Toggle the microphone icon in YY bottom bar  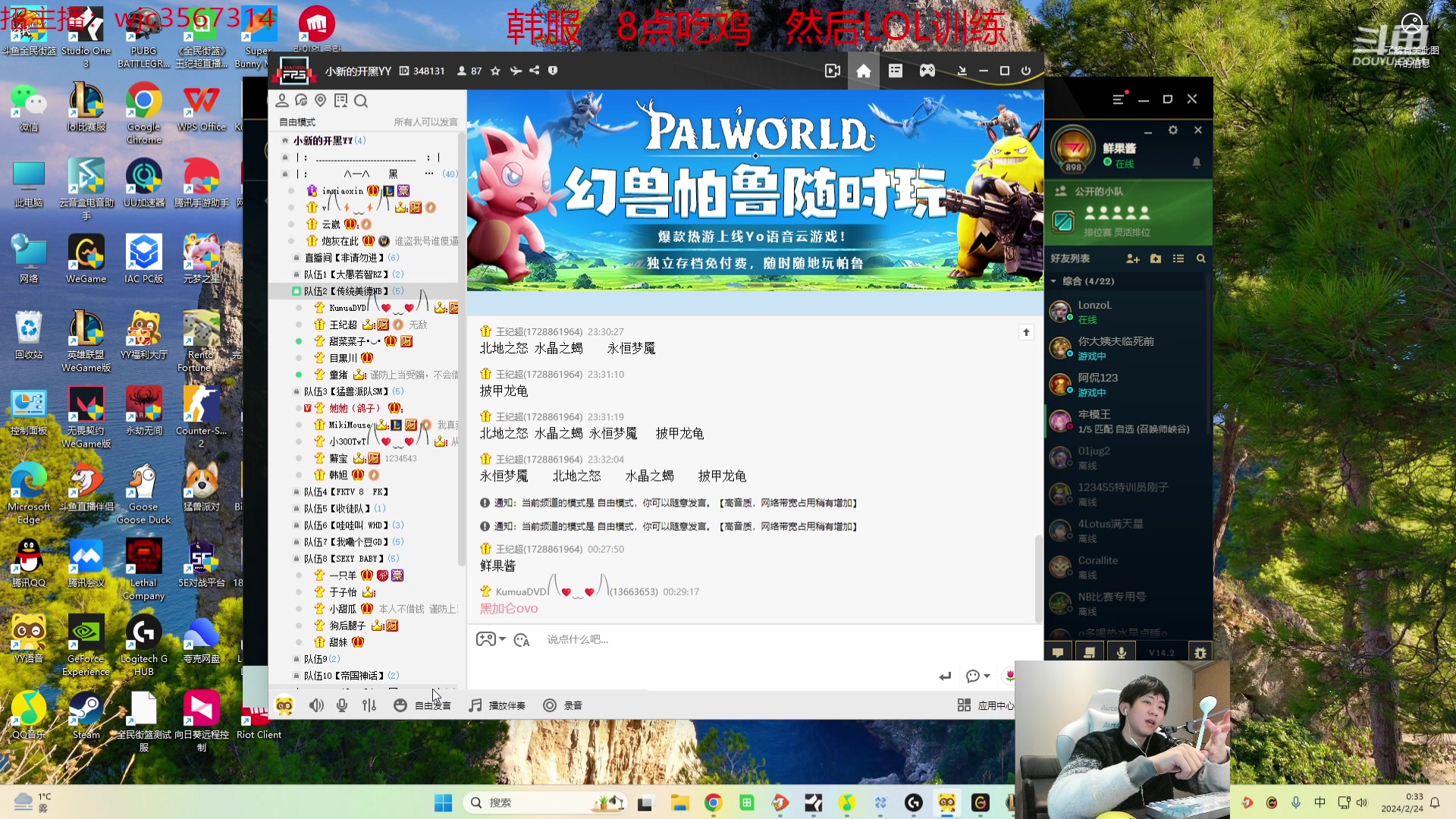pyautogui.click(x=342, y=705)
